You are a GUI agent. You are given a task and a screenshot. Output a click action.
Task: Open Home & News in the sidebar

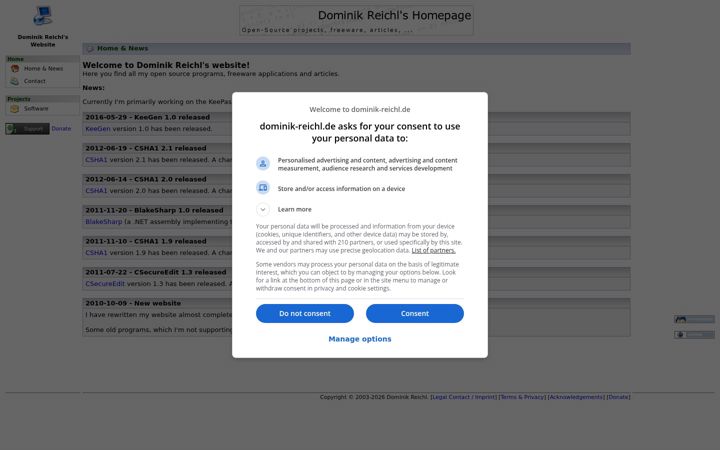coord(43,68)
